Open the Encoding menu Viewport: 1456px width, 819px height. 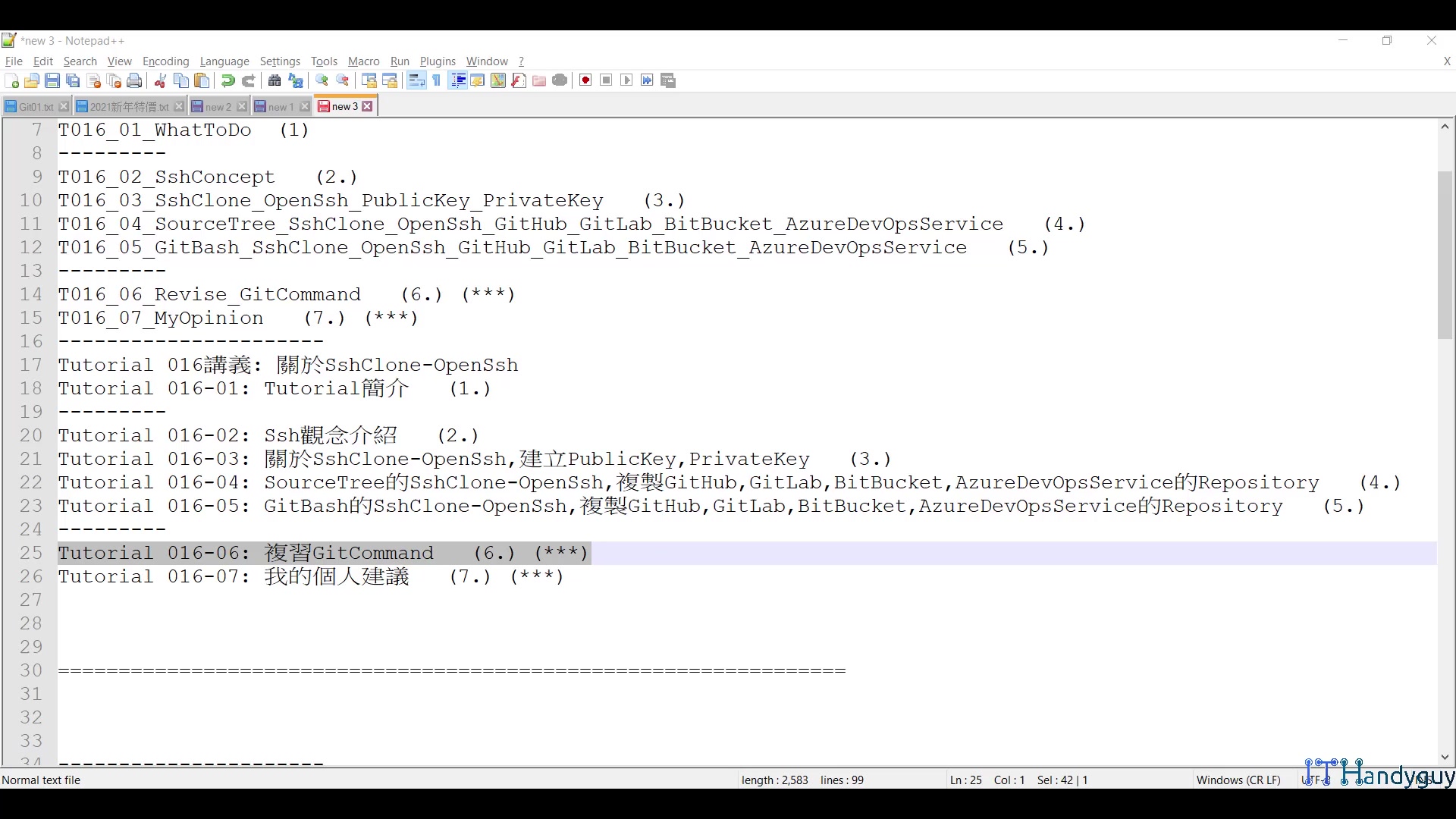point(165,61)
